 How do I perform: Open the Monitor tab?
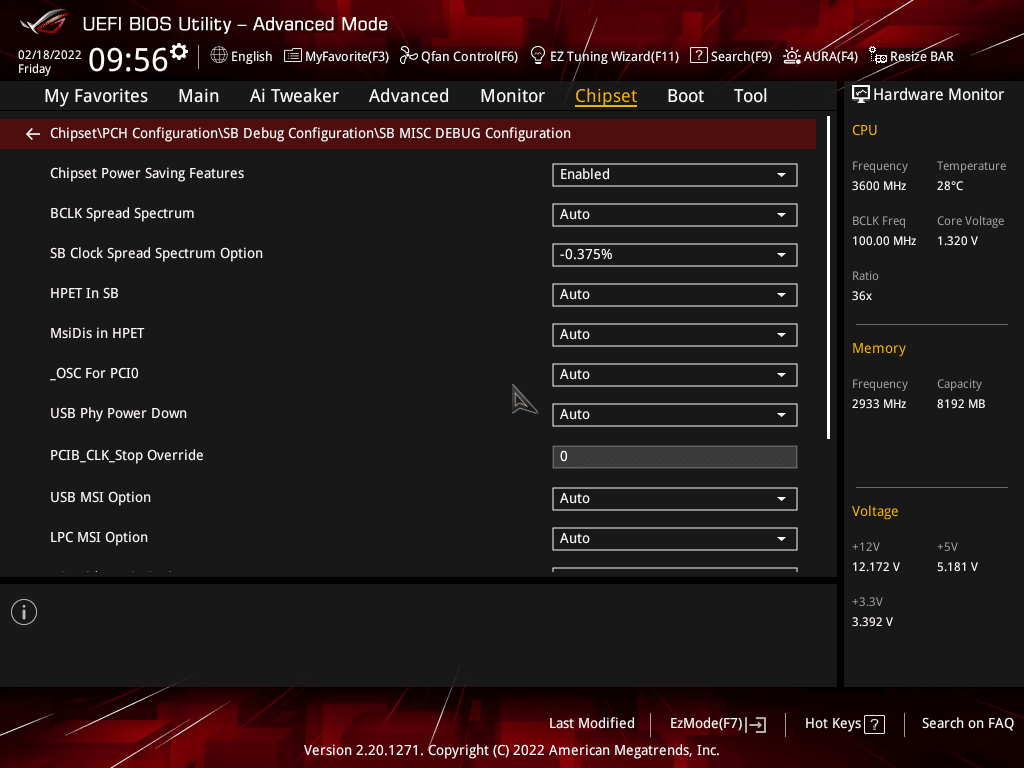coord(513,96)
